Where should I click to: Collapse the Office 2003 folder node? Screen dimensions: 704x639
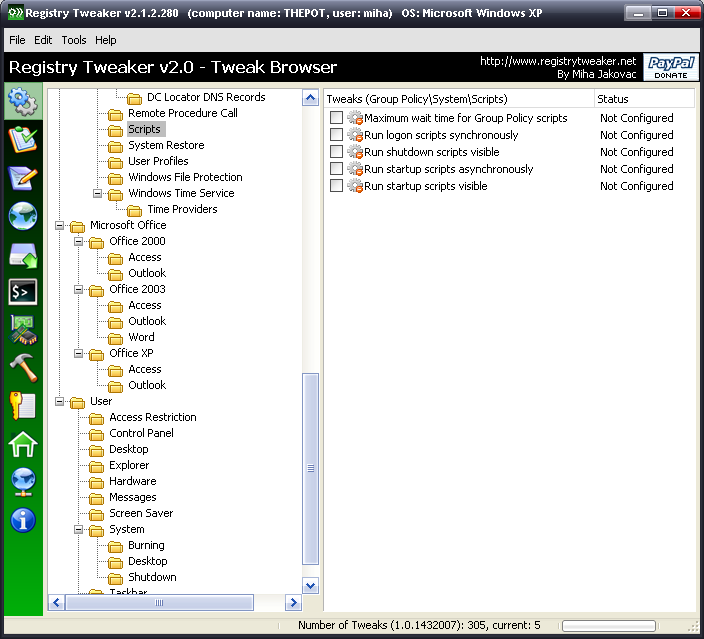click(79, 289)
